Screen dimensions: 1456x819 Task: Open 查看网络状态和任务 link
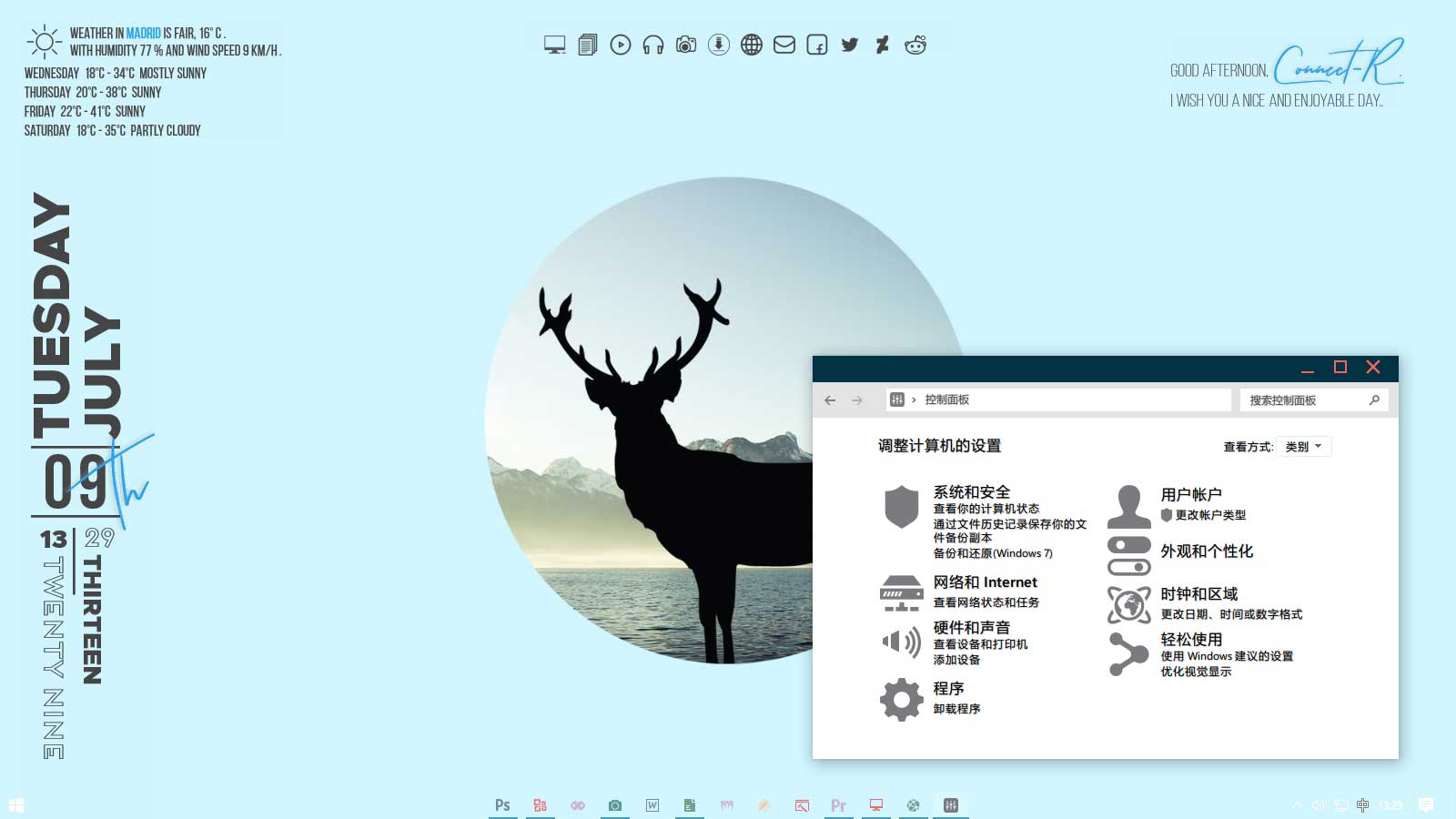[986, 602]
